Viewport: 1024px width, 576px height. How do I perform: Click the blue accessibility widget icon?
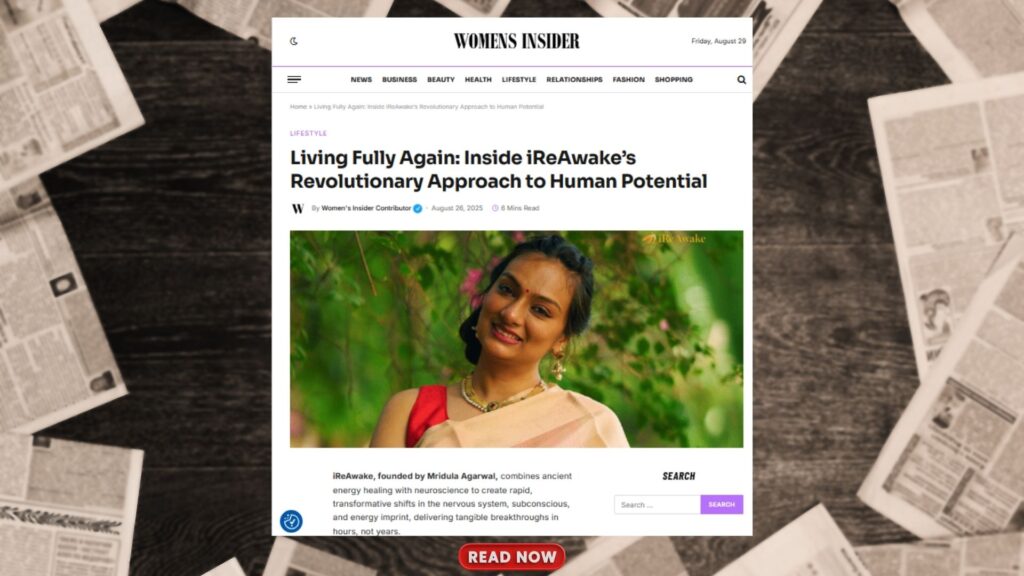point(291,521)
